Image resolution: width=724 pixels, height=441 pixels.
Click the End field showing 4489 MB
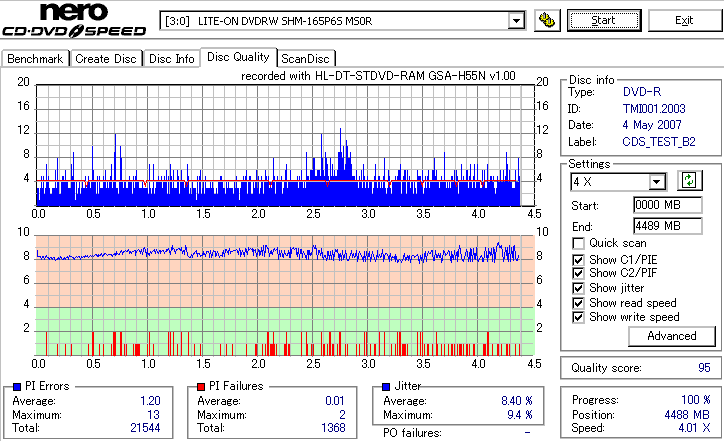click(x=668, y=226)
